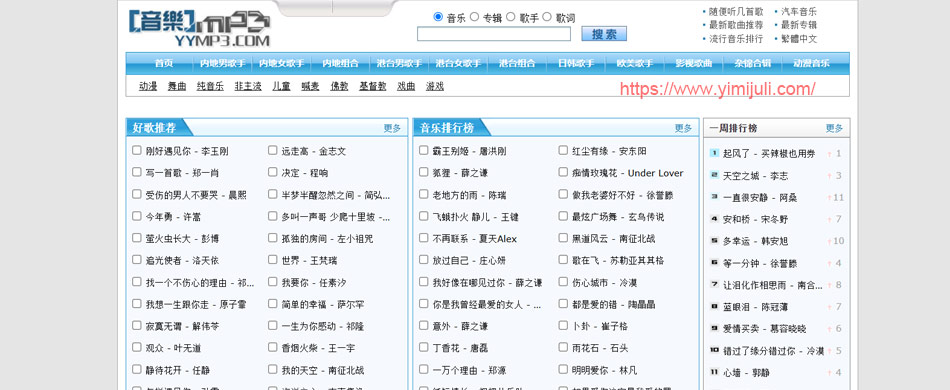Image resolution: width=950 pixels, height=390 pixels.
Task: Select the 歌手 search radio button
Action: (511, 17)
